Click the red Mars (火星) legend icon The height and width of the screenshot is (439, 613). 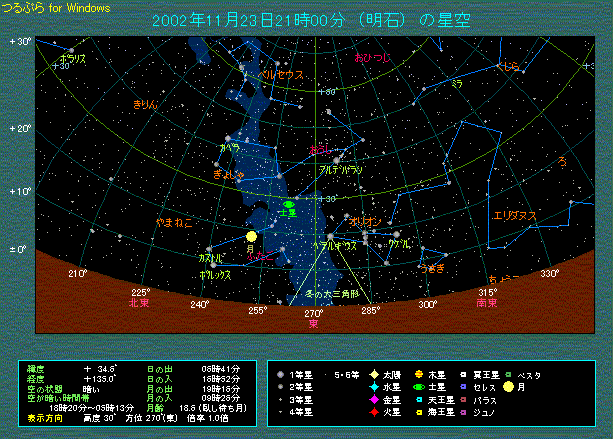(373, 411)
